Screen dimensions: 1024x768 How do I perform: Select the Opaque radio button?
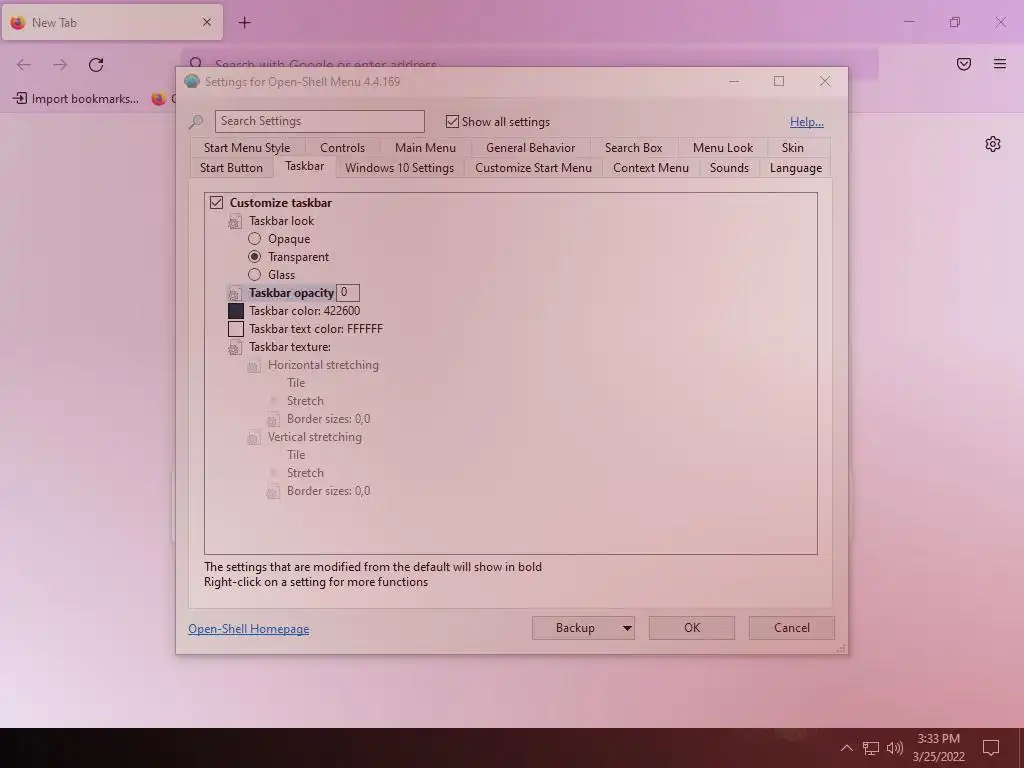click(x=255, y=238)
